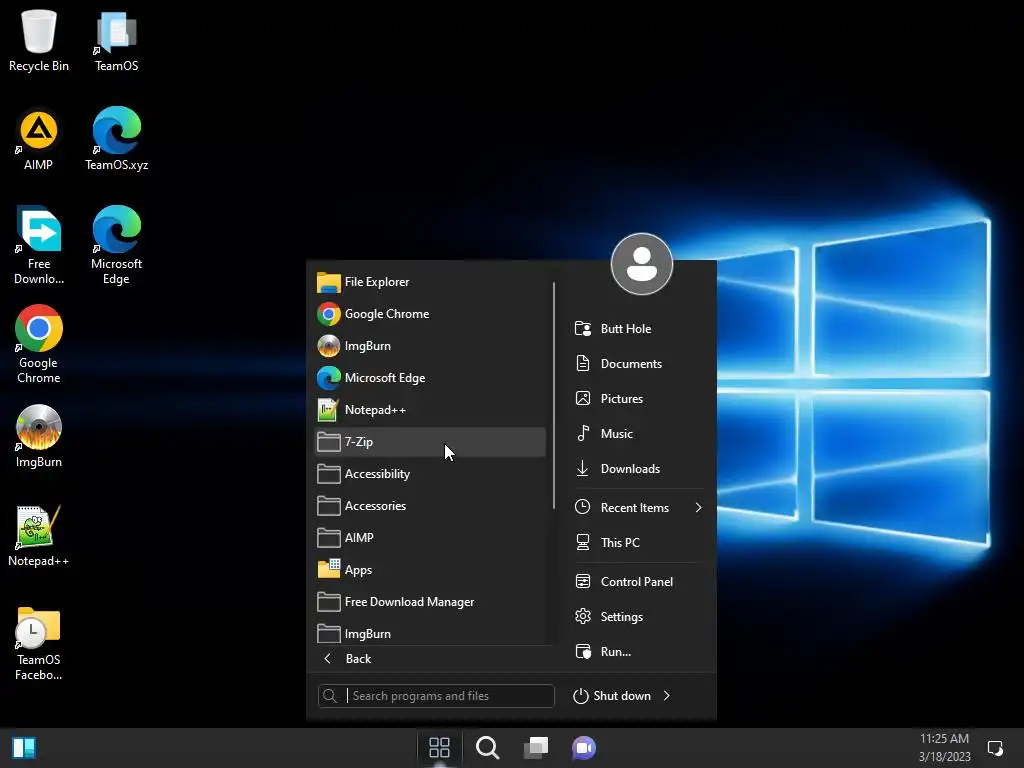Open Recycle Bin desktop icon
This screenshot has width=1024, height=768.
click(39, 40)
